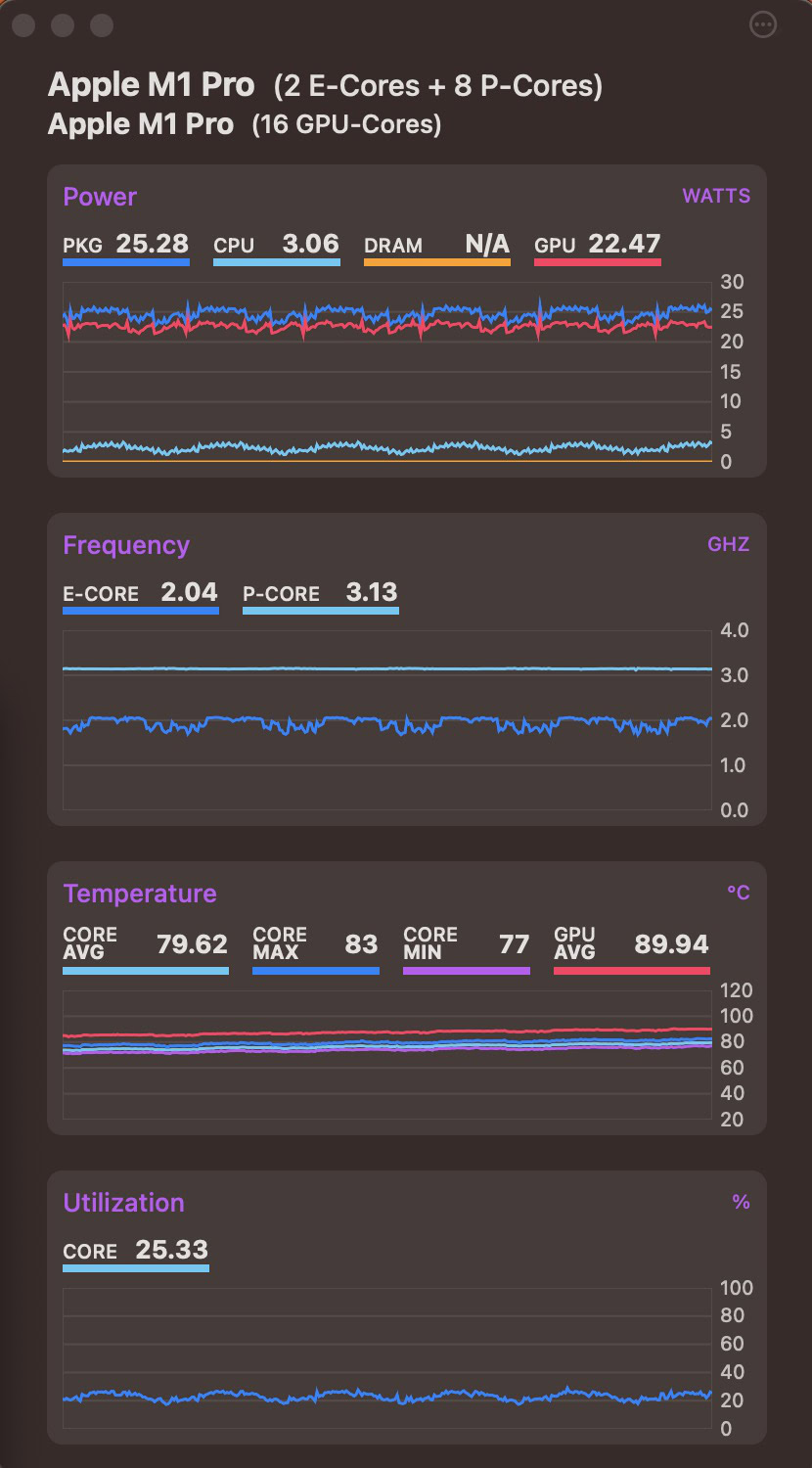This screenshot has height=1468, width=812.
Task: Select the CPU 3.06 power reading
Action: [x=277, y=248]
